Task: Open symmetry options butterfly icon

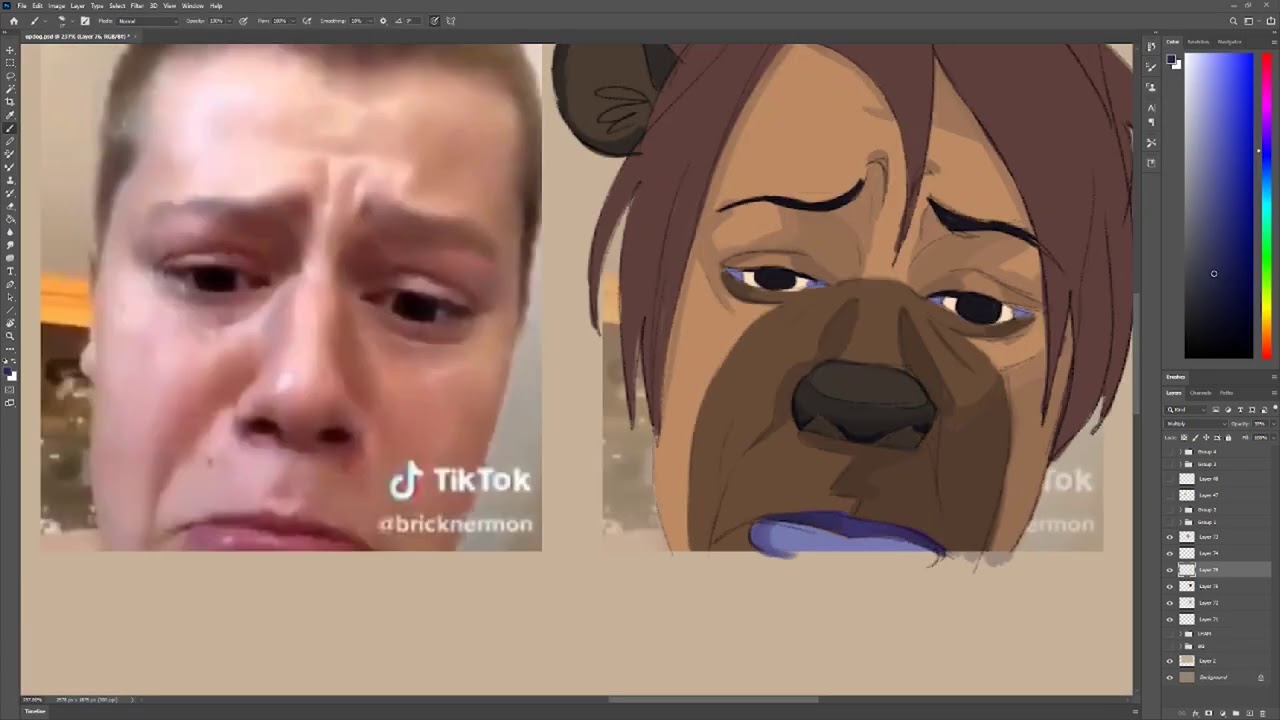Action: [x=451, y=21]
